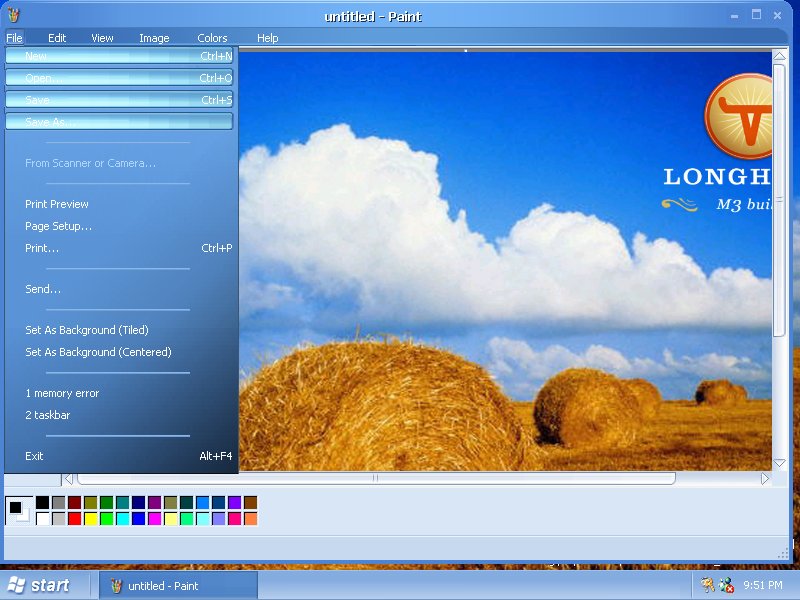Click the right arrow of the horizontal scrollbar

(765, 479)
